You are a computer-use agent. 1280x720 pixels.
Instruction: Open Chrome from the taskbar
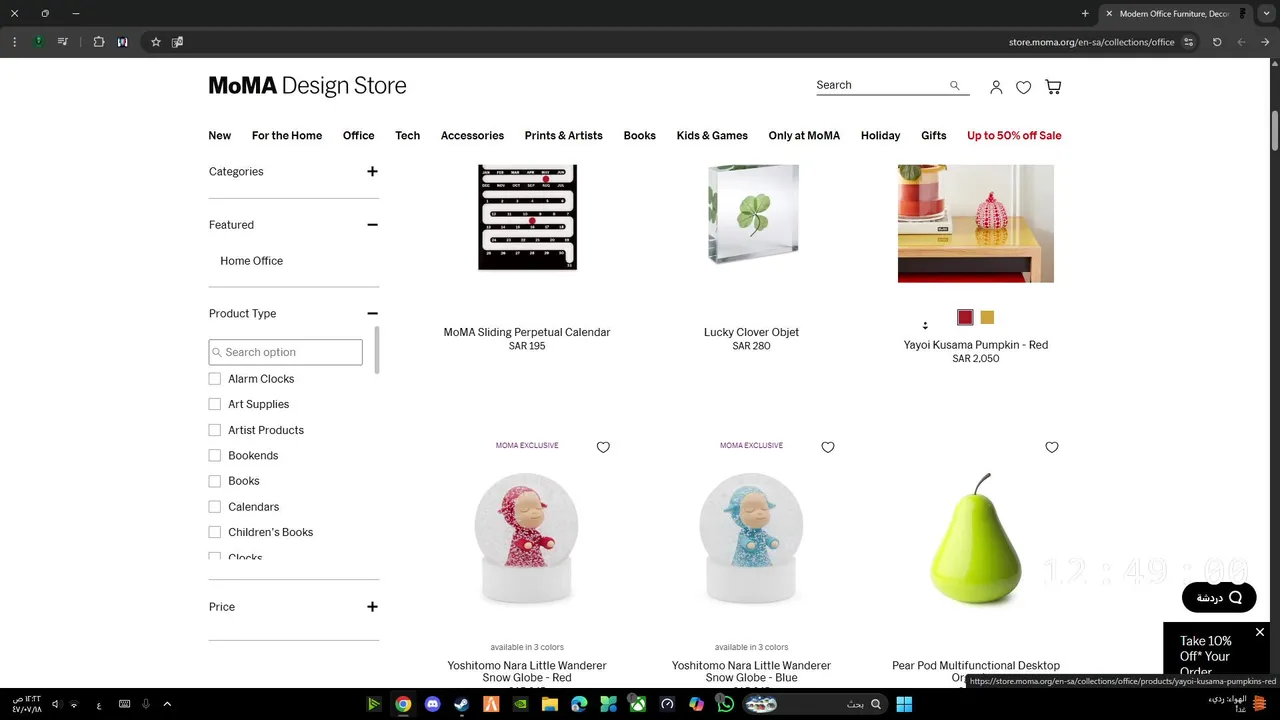click(403, 704)
